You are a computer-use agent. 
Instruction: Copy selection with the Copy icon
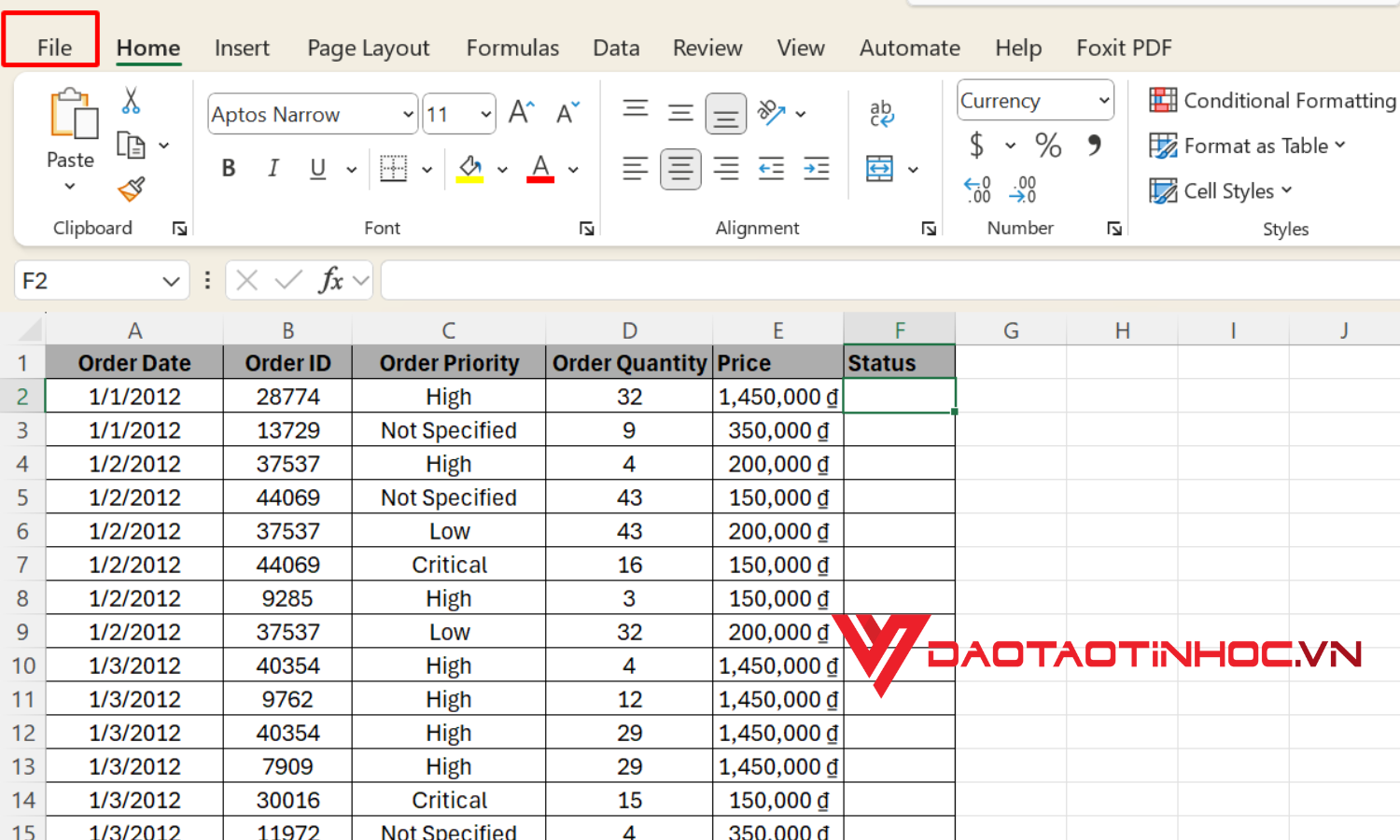click(x=131, y=146)
